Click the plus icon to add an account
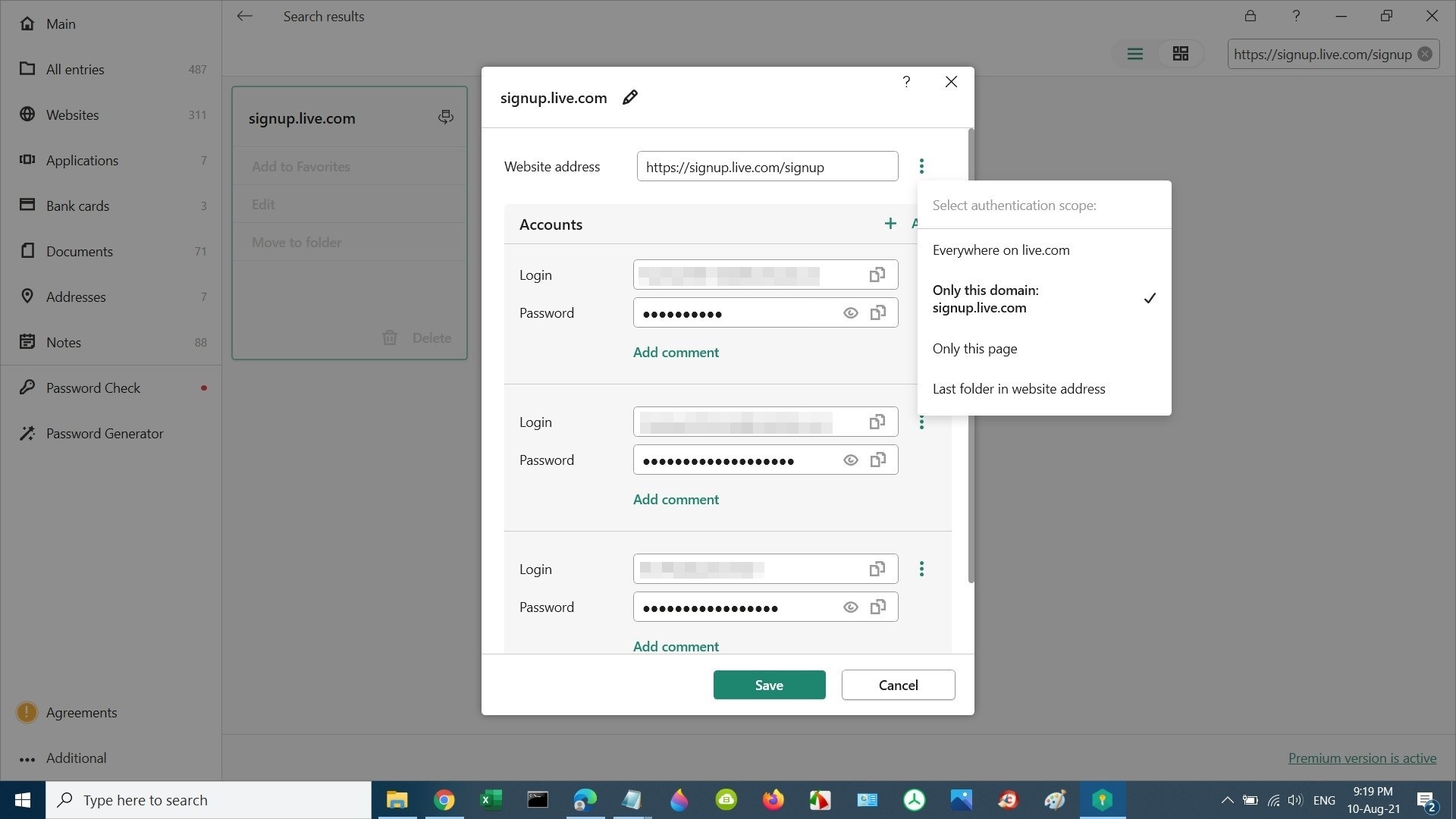 point(890,224)
